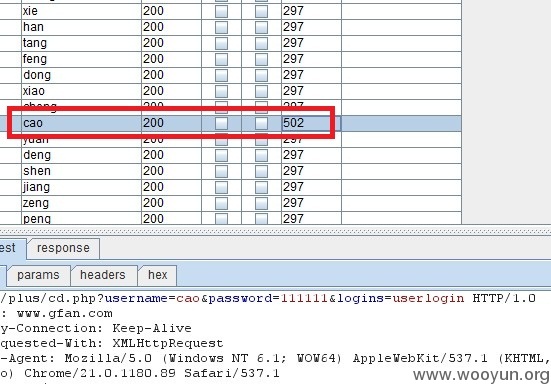Toggle the left checkbox in the han row
Image resolution: width=551 pixels, height=384 pixels.
point(221,27)
